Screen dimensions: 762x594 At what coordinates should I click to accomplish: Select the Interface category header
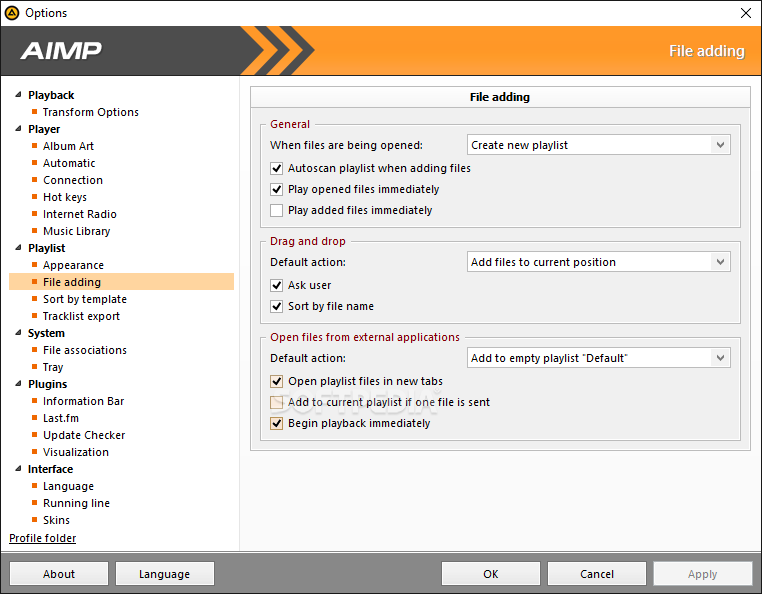coord(51,470)
